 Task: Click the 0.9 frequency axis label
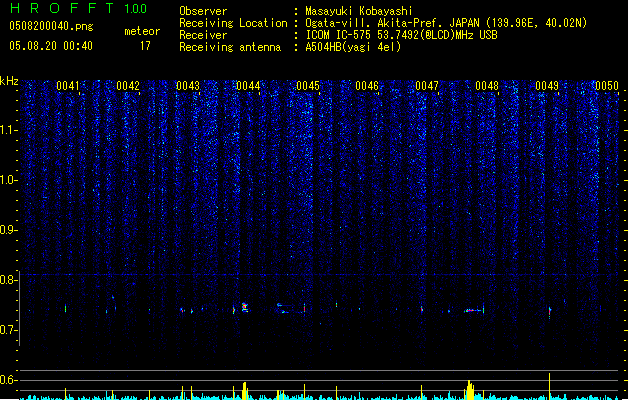[8, 230]
